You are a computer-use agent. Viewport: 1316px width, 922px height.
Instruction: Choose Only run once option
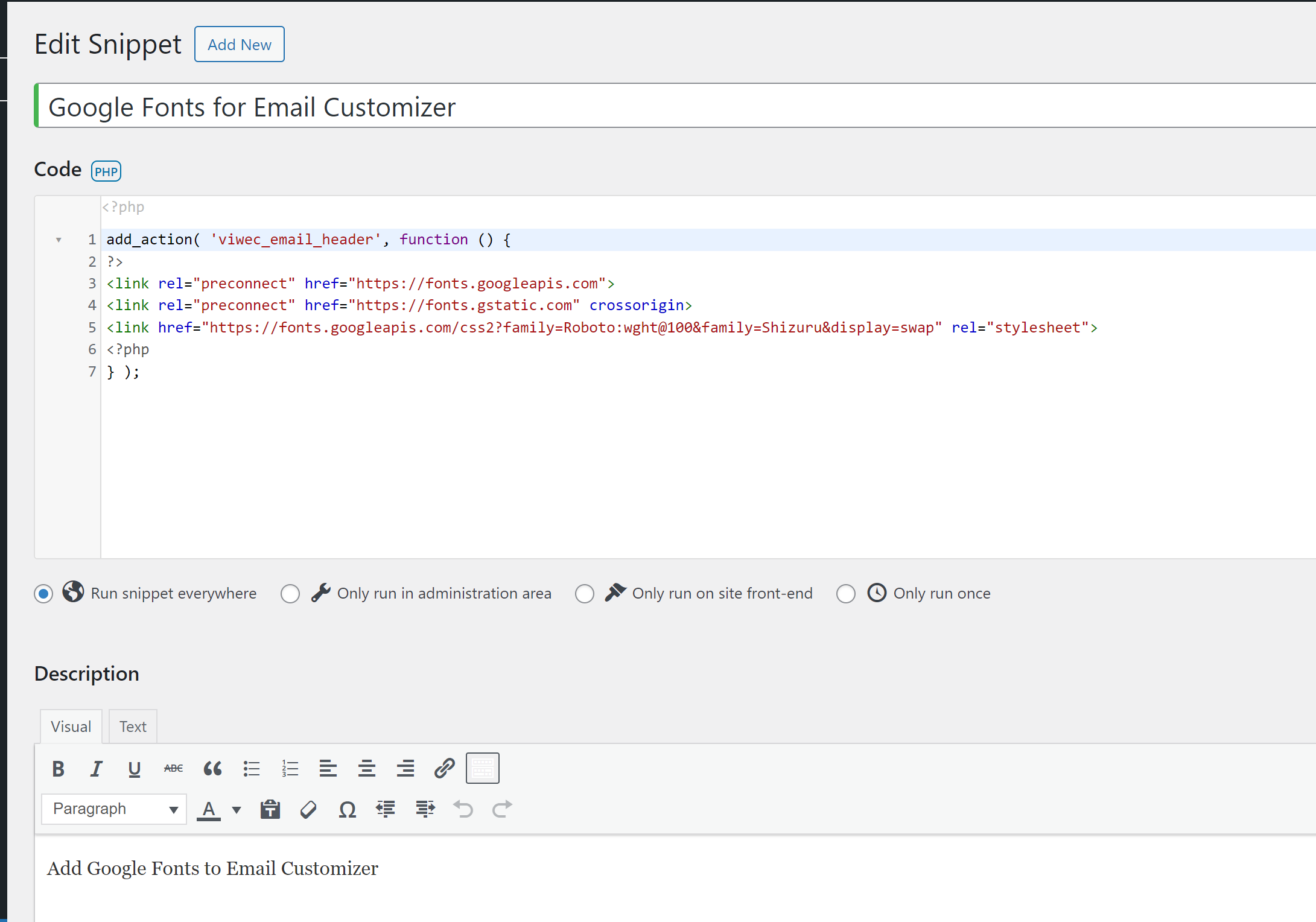point(845,594)
